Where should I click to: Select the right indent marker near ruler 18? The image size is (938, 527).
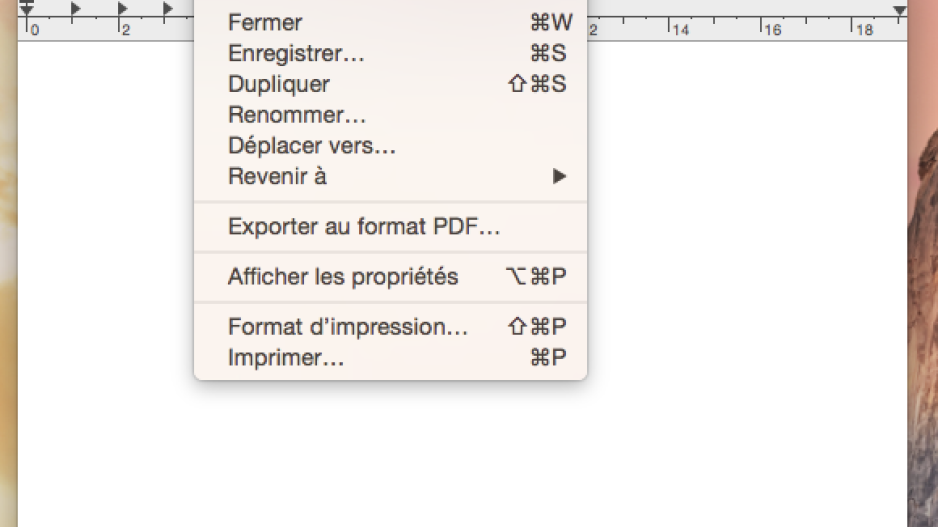[x=899, y=10]
